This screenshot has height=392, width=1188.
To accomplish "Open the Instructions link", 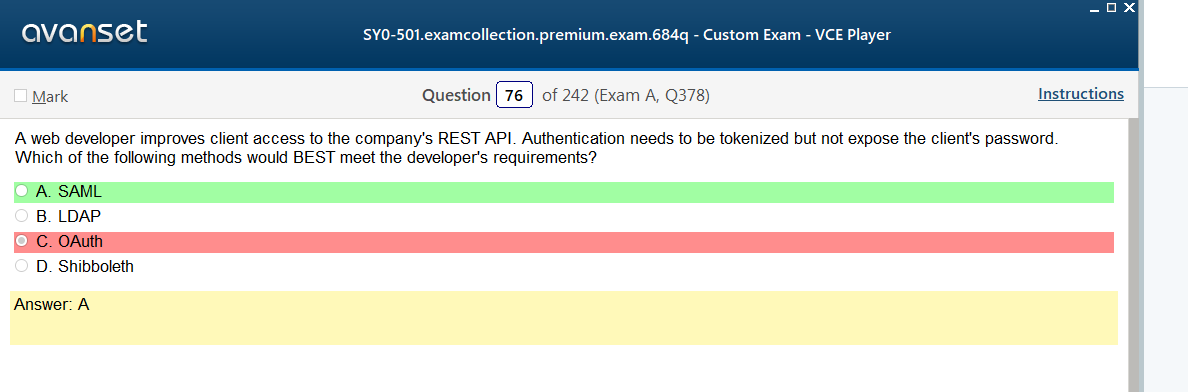I will (1080, 94).
